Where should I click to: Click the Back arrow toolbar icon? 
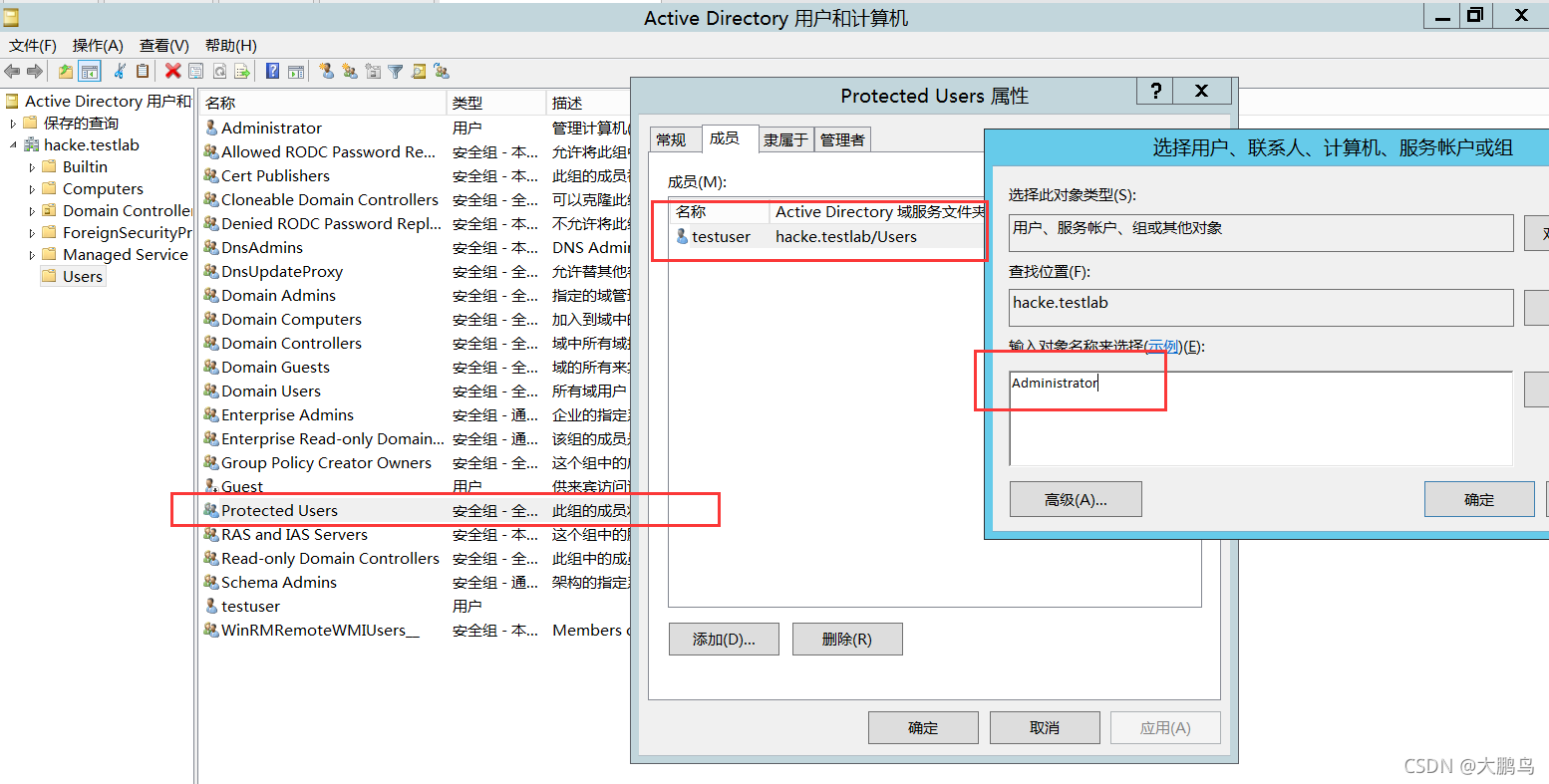point(12,71)
